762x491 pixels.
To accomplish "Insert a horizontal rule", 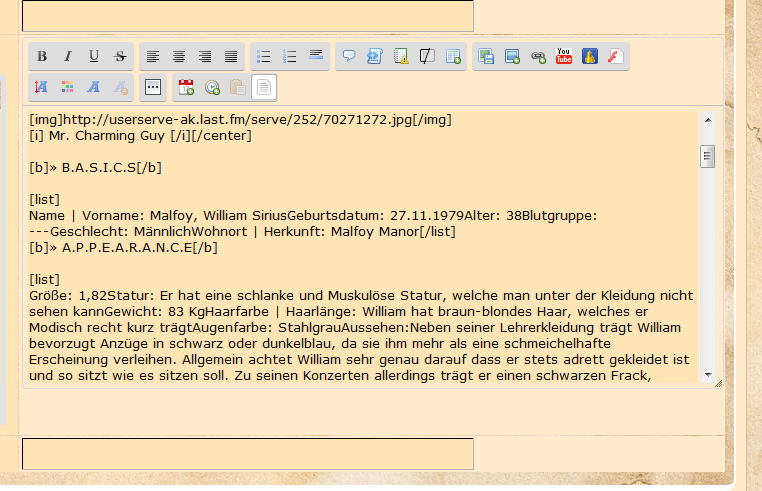I will (x=316, y=56).
